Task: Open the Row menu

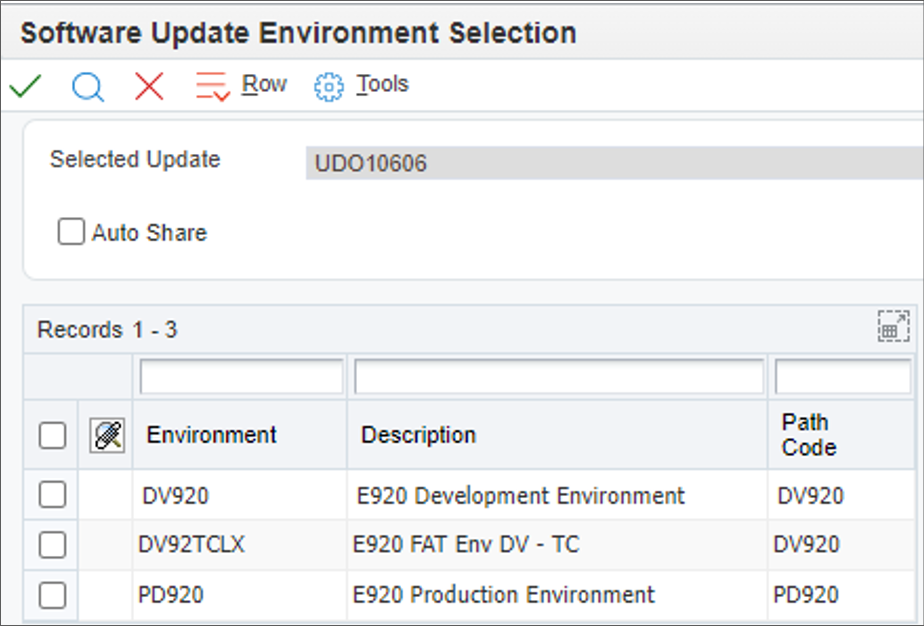Action: click(x=264, y=85)
